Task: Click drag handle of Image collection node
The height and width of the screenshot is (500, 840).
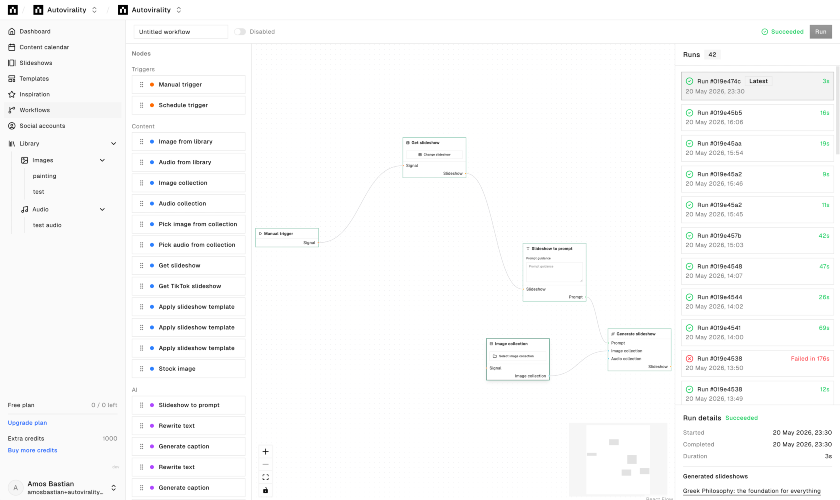Action: click(x=141, y=183)
